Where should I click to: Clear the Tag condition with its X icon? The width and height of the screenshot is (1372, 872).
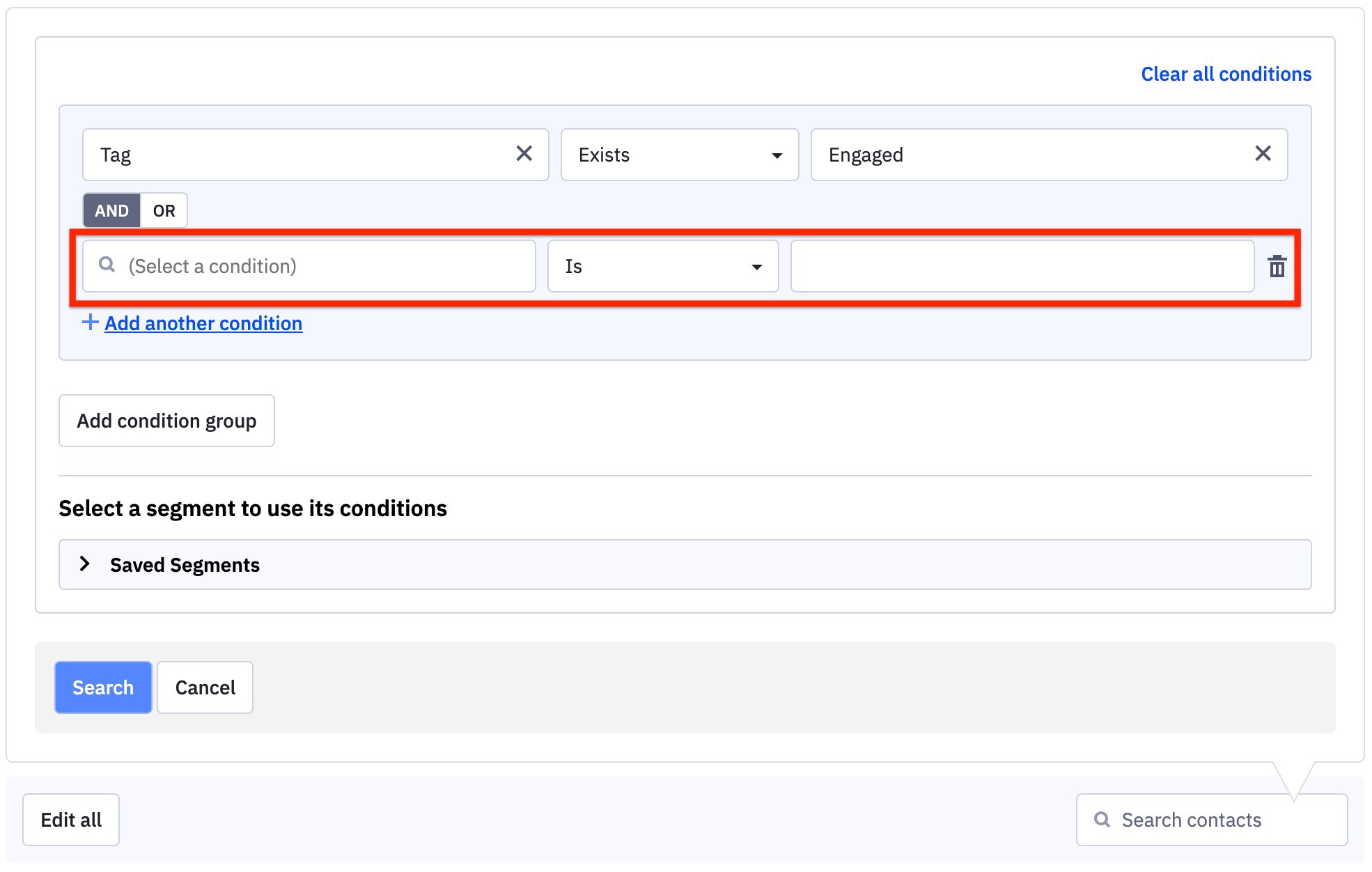[x=524, y=154]
